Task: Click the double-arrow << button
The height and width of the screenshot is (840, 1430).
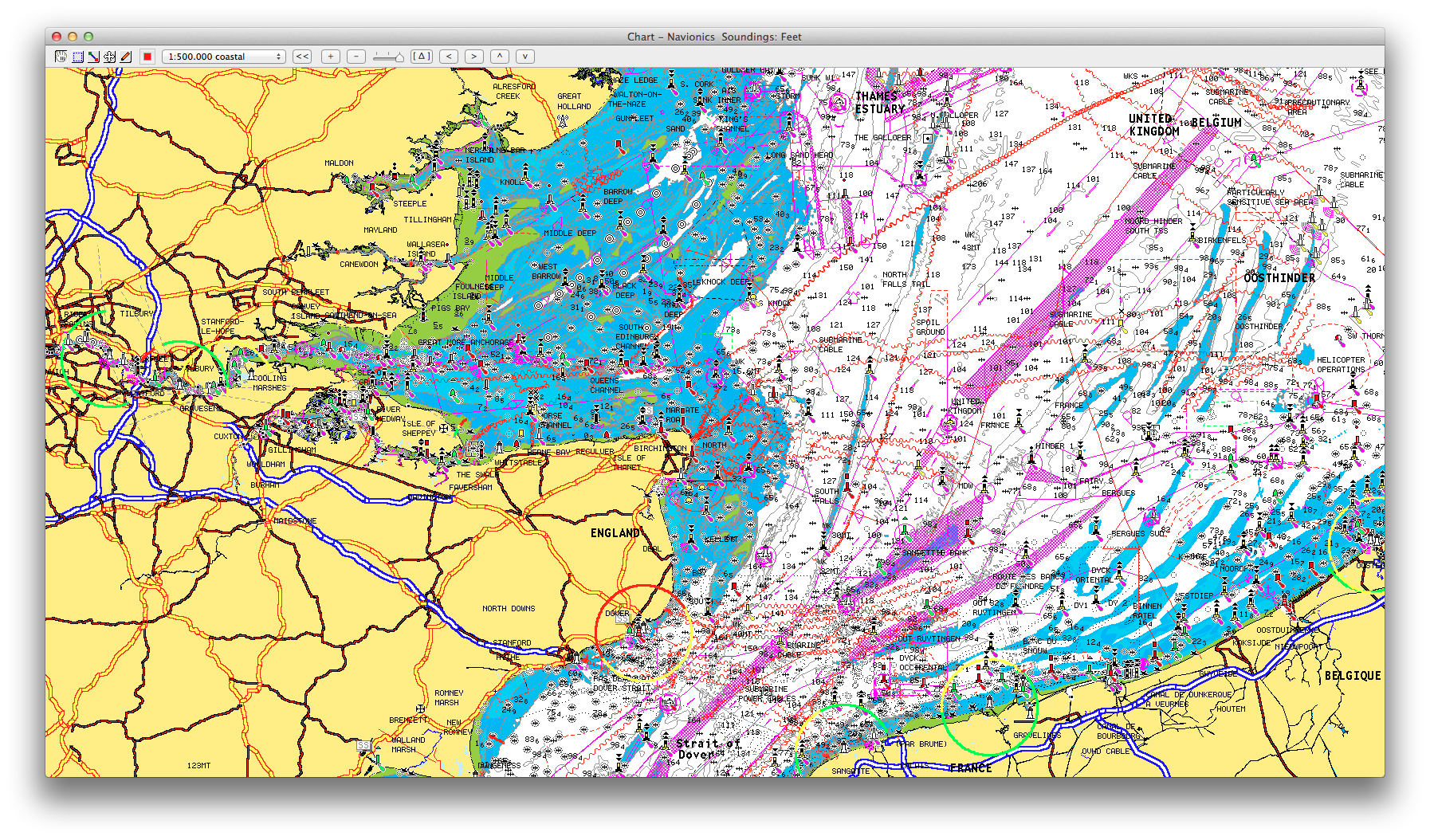Action: click(x=301, y=57)
